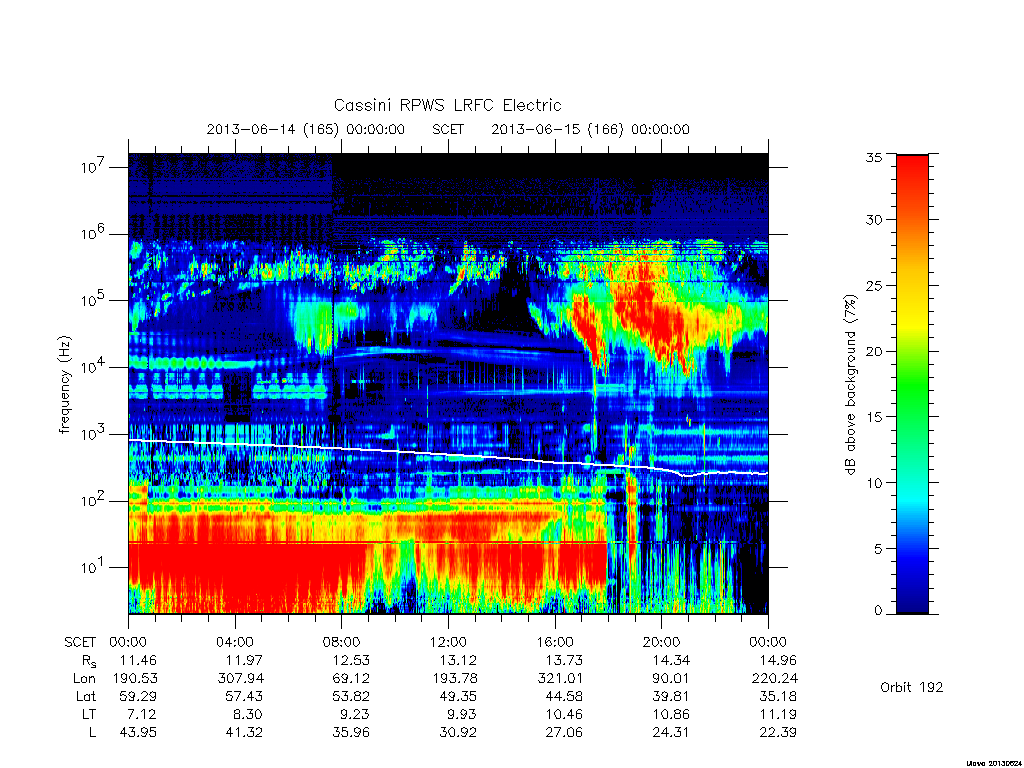1024x768 pixels.
Task: Click the "Lat" row label
Action: tap(86, 696)
